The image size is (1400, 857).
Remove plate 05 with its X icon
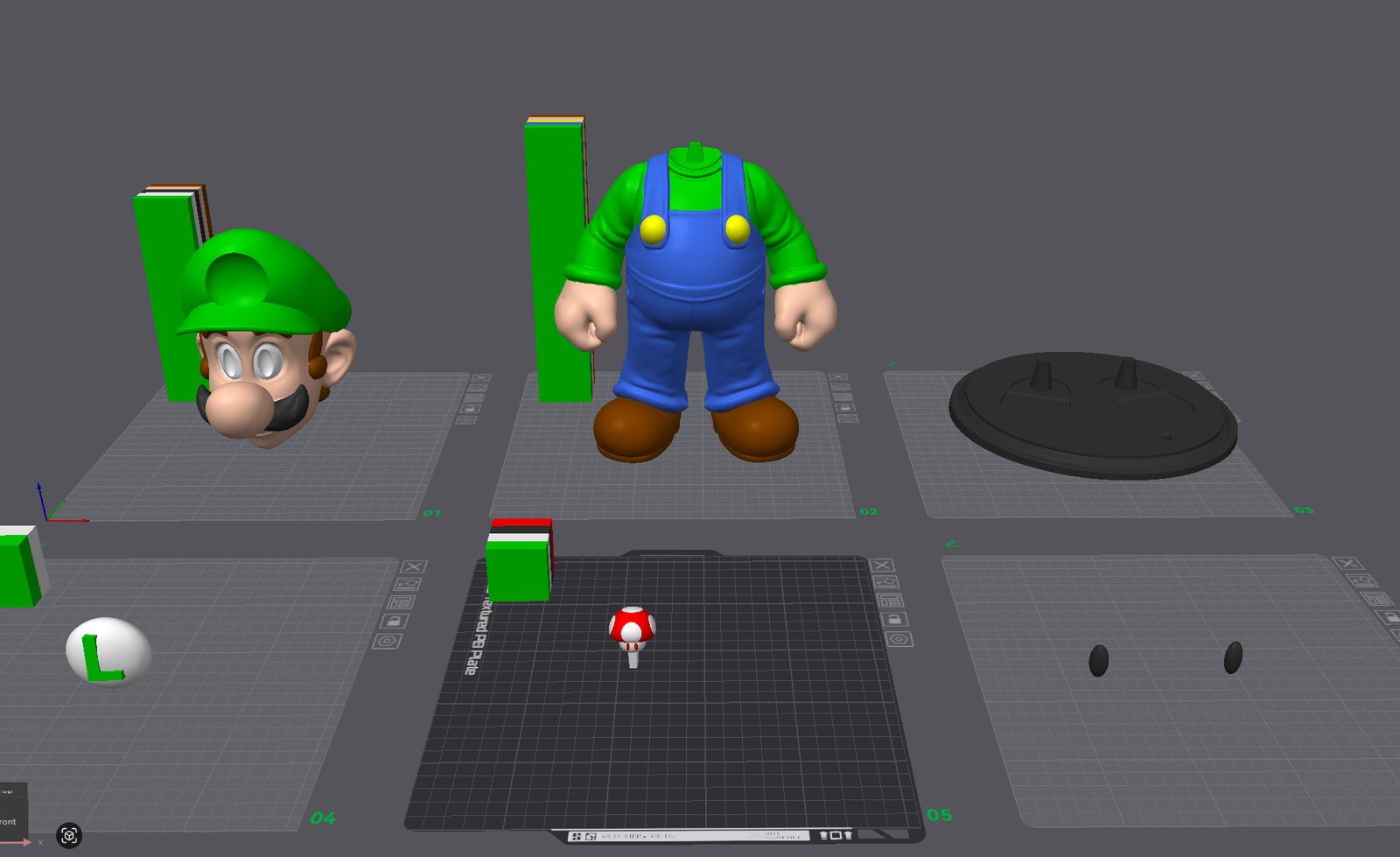click(x=882, y=565)
